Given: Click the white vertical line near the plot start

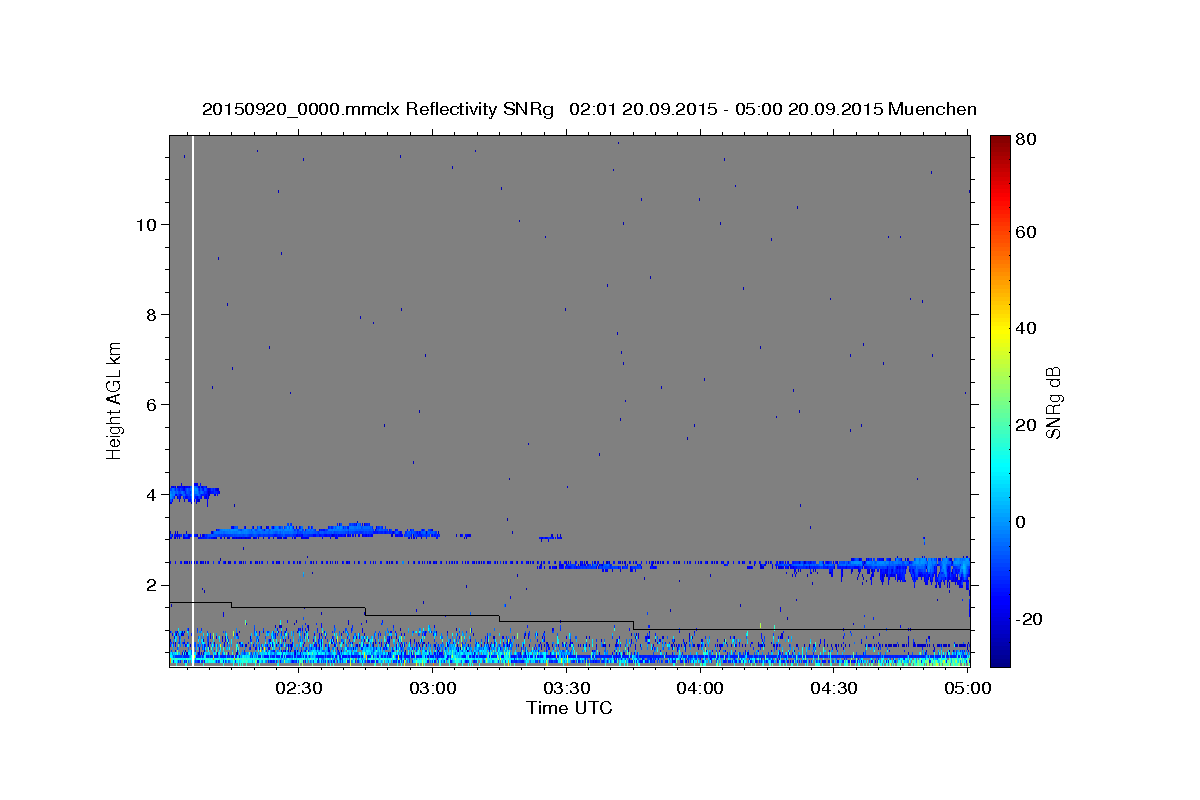Looking at the screenshot, I should click(x=193, y=400).
